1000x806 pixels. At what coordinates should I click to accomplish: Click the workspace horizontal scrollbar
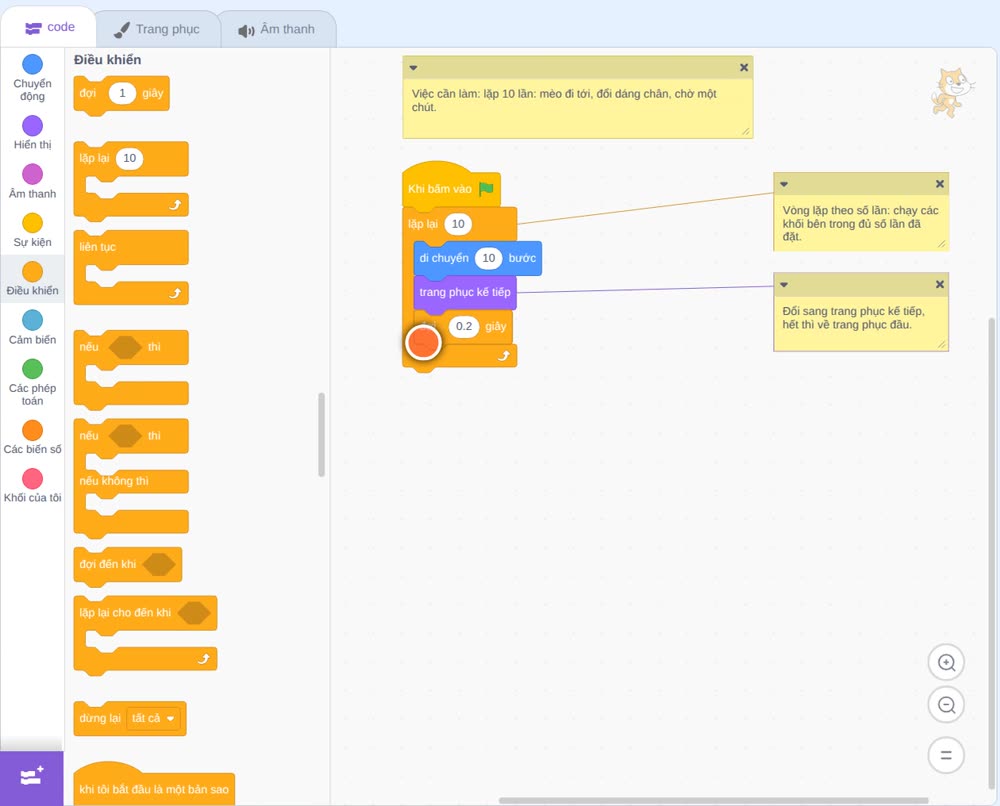714,800
